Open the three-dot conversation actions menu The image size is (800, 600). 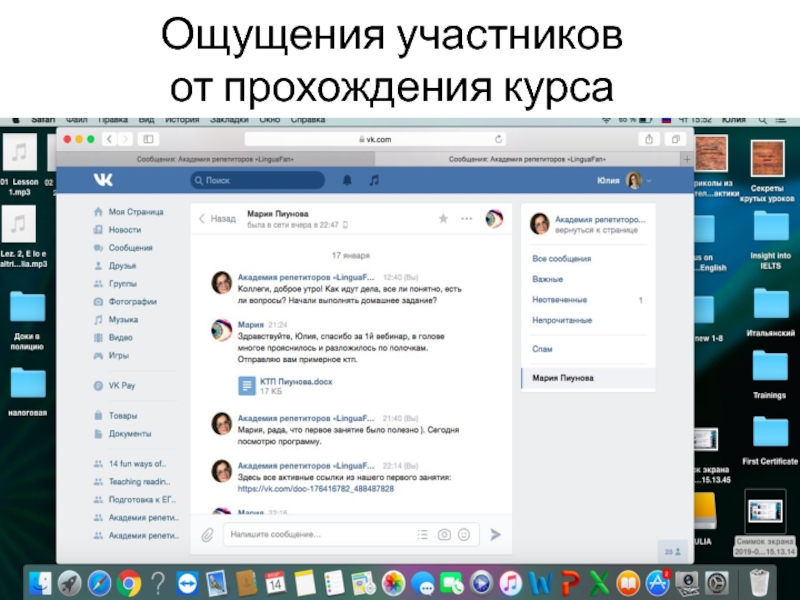click(x=466, y=218)
